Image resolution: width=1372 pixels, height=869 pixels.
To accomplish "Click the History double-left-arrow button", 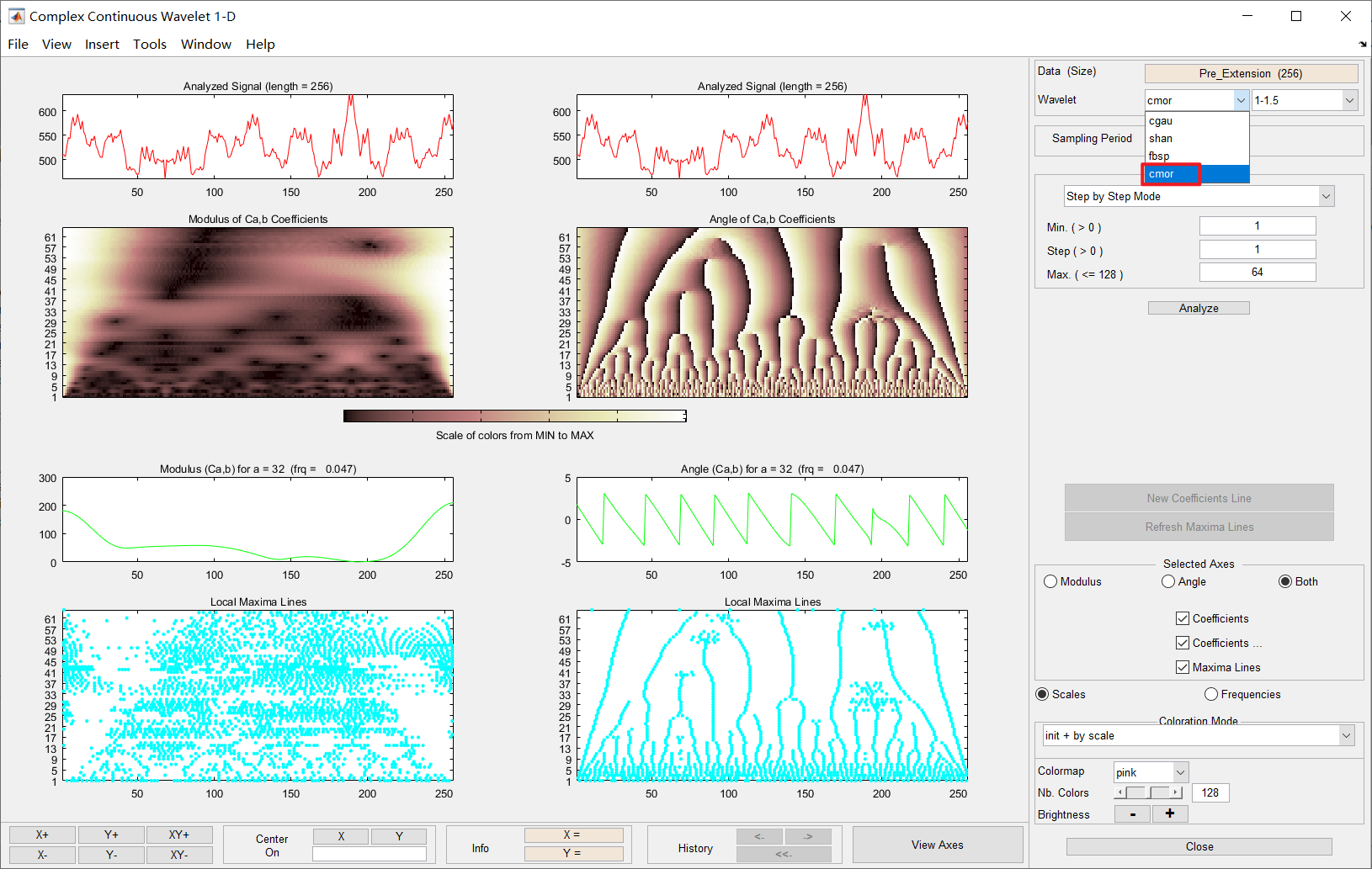I will point(783,855).
